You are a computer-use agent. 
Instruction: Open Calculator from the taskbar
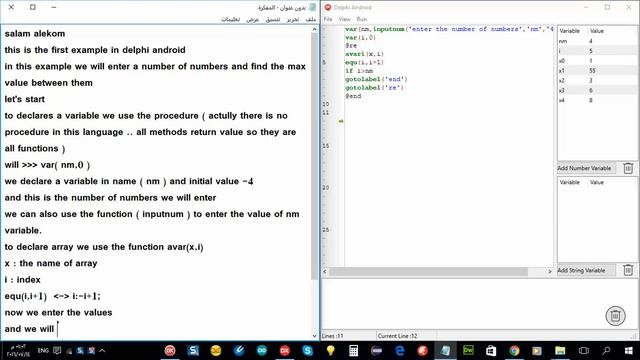353,351
